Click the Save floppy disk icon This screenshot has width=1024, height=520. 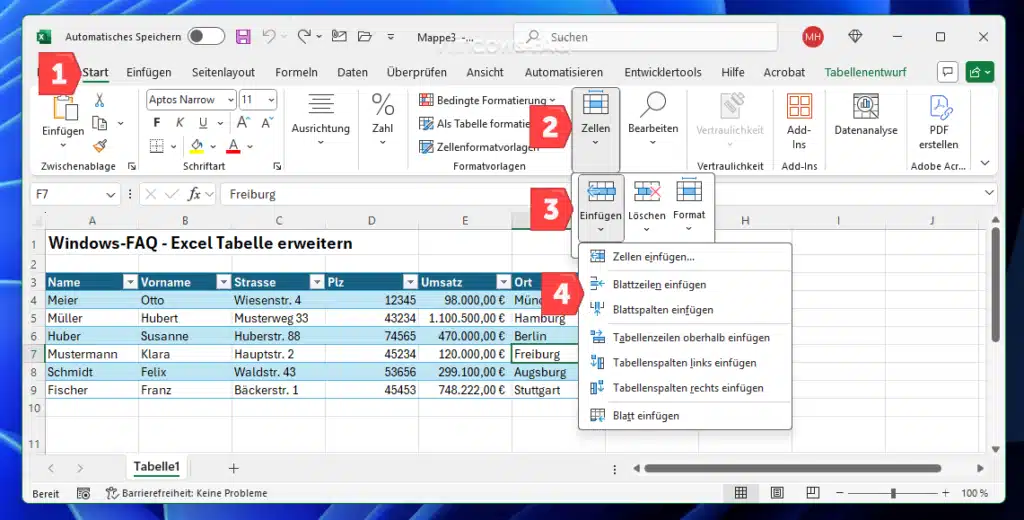tap(243, 37)
